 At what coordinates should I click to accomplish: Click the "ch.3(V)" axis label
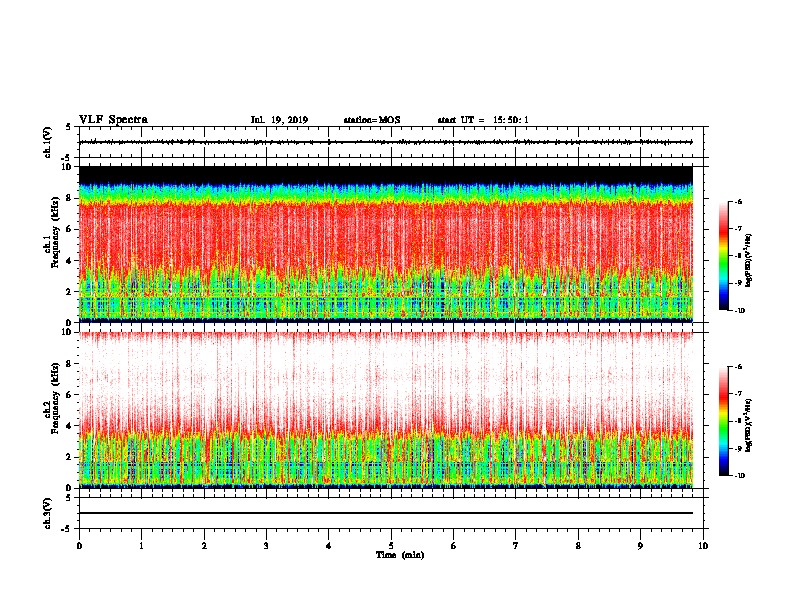coord(47,513)
